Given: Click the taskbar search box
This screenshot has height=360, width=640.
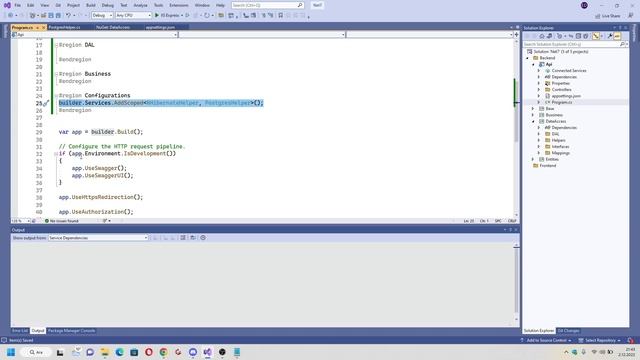Looking at the screenshot, I should coord(37,352).
